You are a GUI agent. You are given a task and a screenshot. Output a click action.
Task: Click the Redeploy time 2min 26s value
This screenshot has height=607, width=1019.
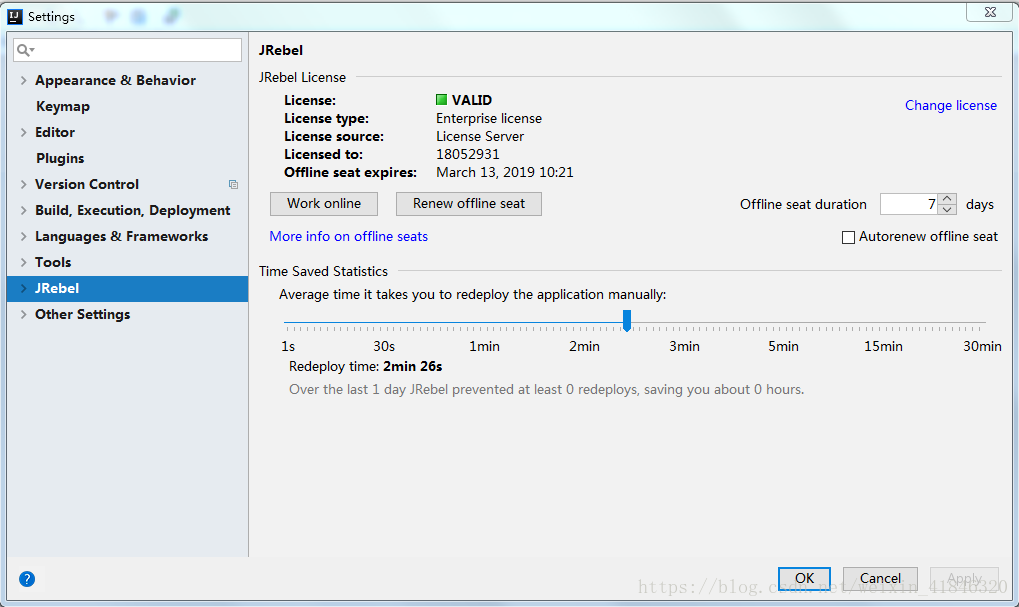[412, 367]
